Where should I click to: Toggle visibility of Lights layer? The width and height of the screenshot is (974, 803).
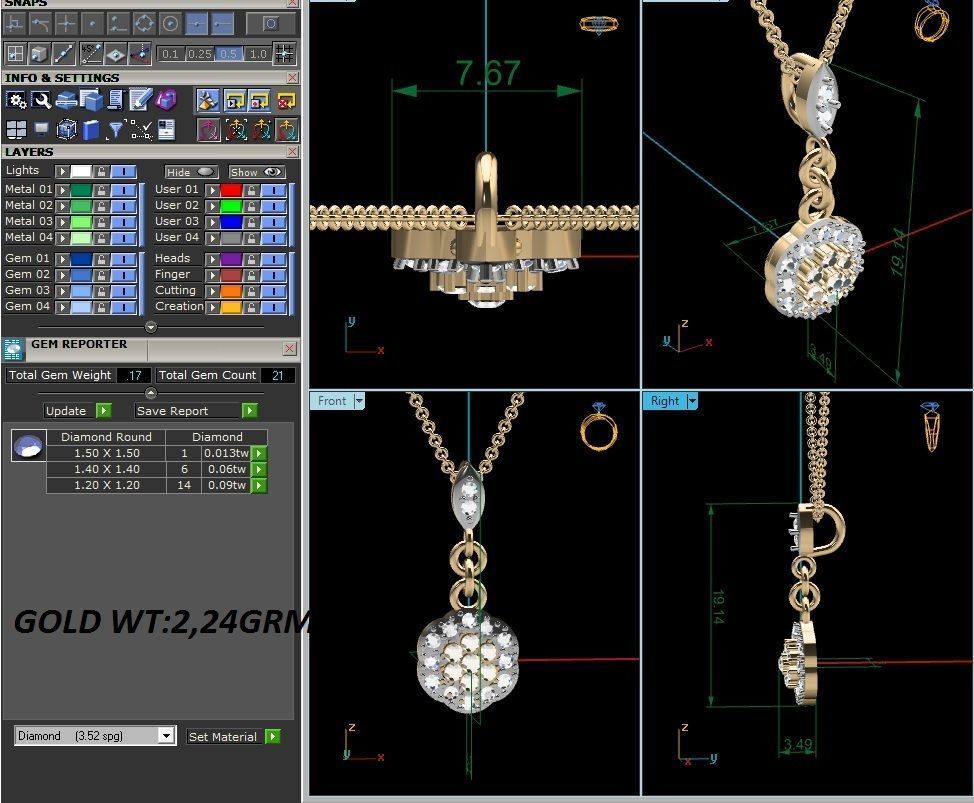(124, 171)
